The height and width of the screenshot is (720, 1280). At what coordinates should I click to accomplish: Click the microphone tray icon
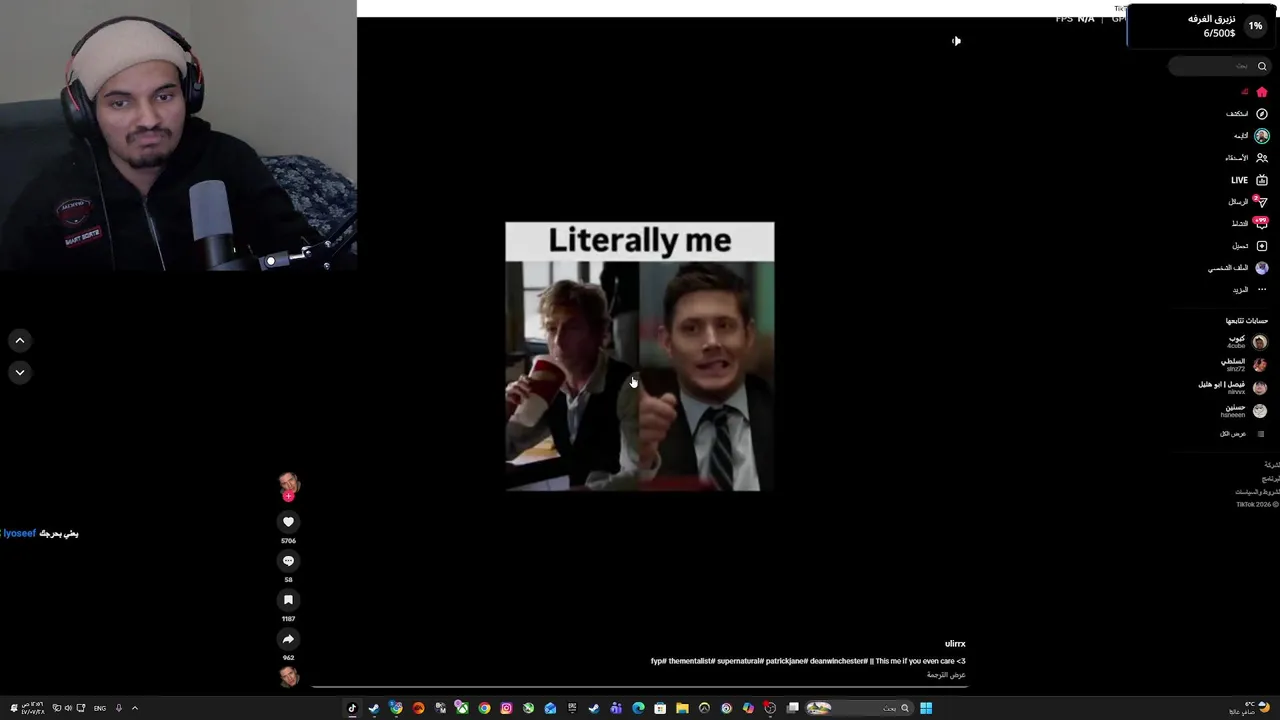[x=118, y=708]
